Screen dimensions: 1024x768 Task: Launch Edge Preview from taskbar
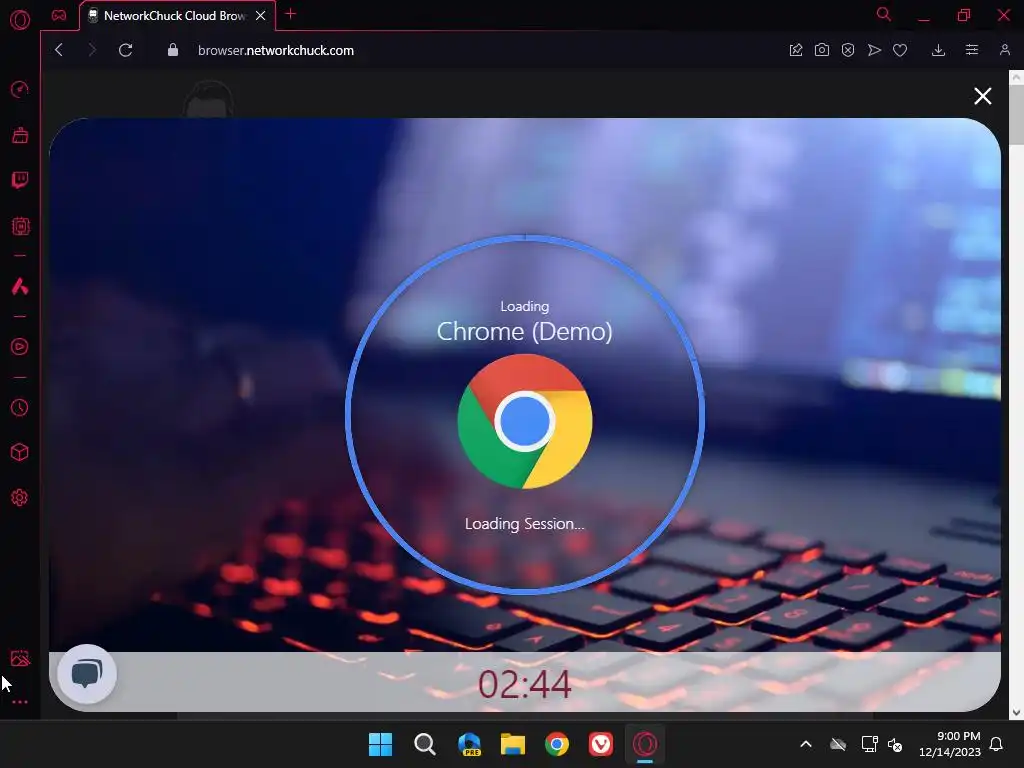coord(469,744)
